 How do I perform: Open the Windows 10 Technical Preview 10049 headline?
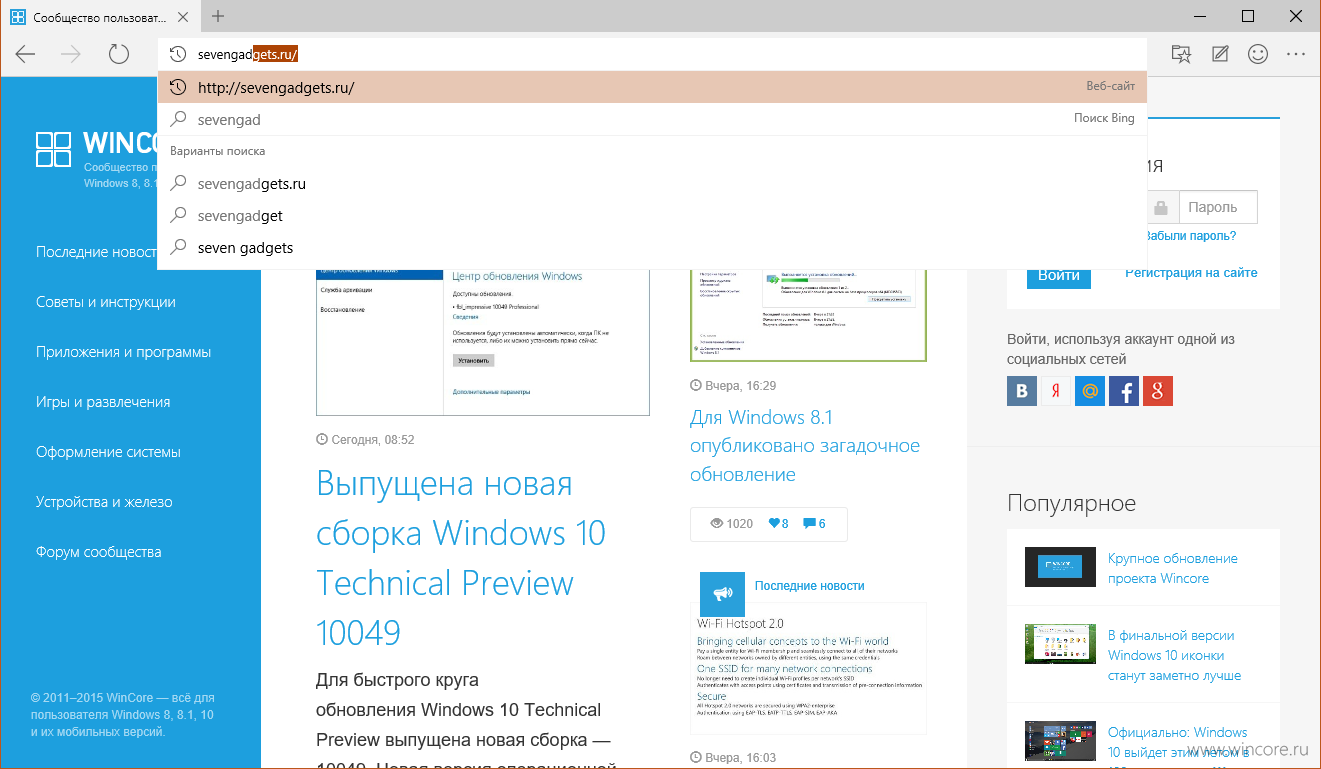click(x=461, y=558)
